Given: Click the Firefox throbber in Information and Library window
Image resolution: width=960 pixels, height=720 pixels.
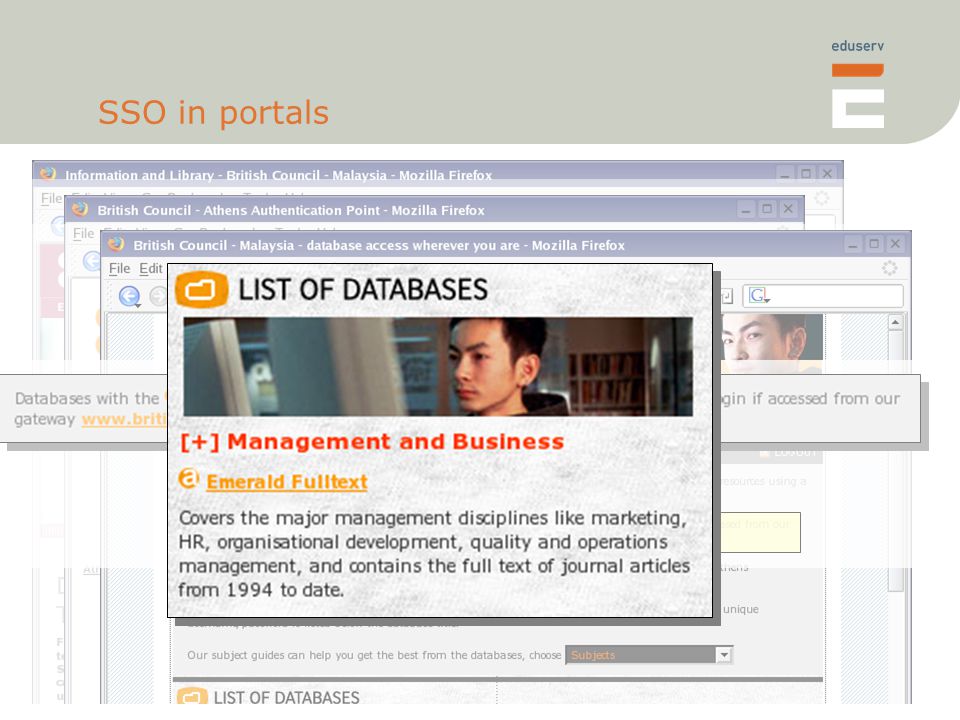Looking at the screenshot, I should click(x=821, y=198).
